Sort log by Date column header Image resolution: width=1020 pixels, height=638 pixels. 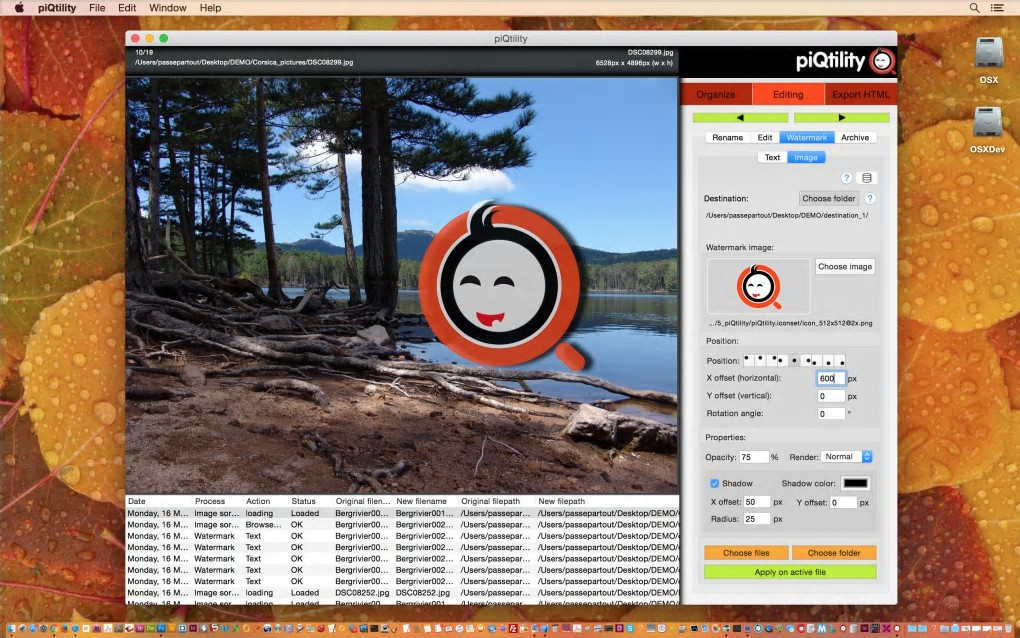[159, 501]
